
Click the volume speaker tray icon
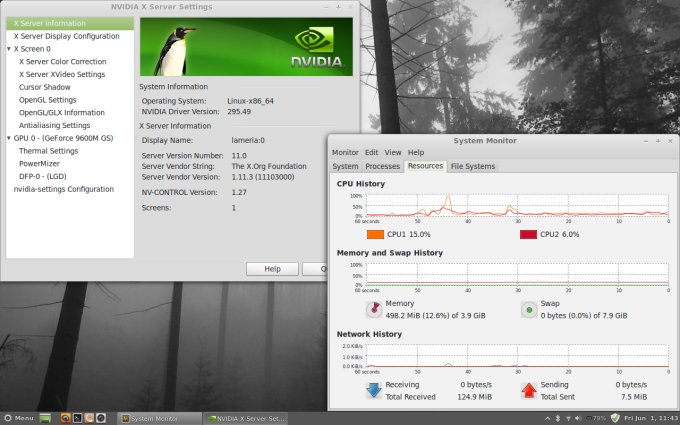[x=578, y=418]
